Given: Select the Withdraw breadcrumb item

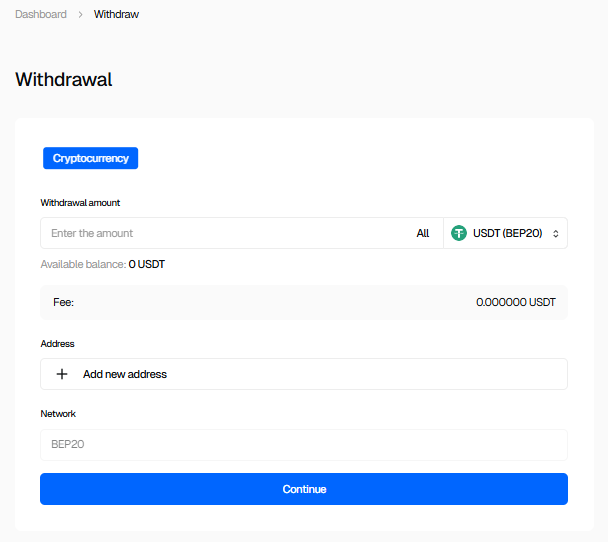Looking at the screenshot, I should pyautogui.click(x=116, y=15).
